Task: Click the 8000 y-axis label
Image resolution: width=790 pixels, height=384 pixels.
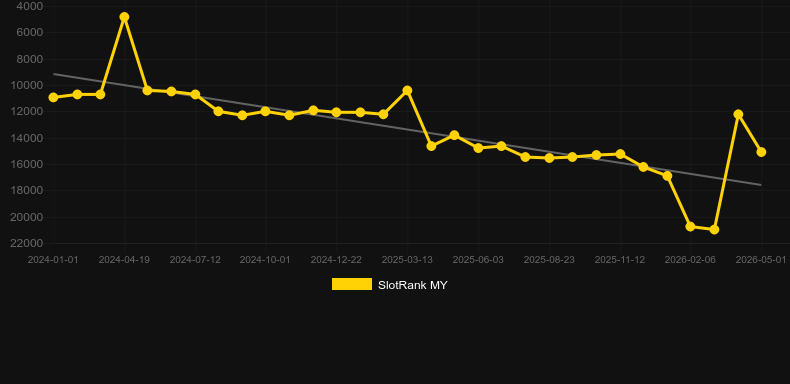Action: coord(30,59)
